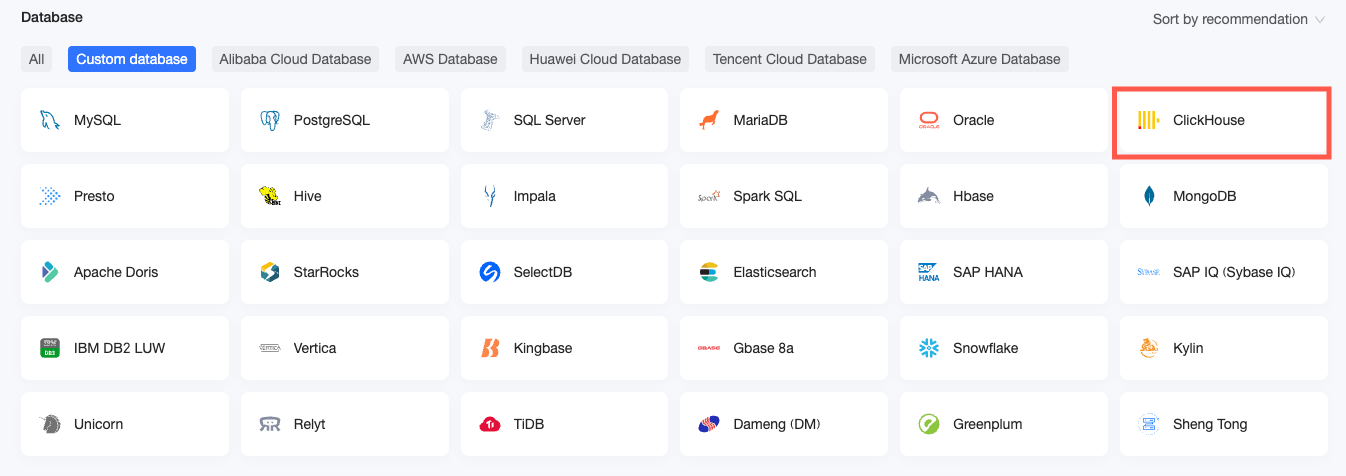Click the Dameng DM logo icon
Screen dimensions: 1346x476
709,424
